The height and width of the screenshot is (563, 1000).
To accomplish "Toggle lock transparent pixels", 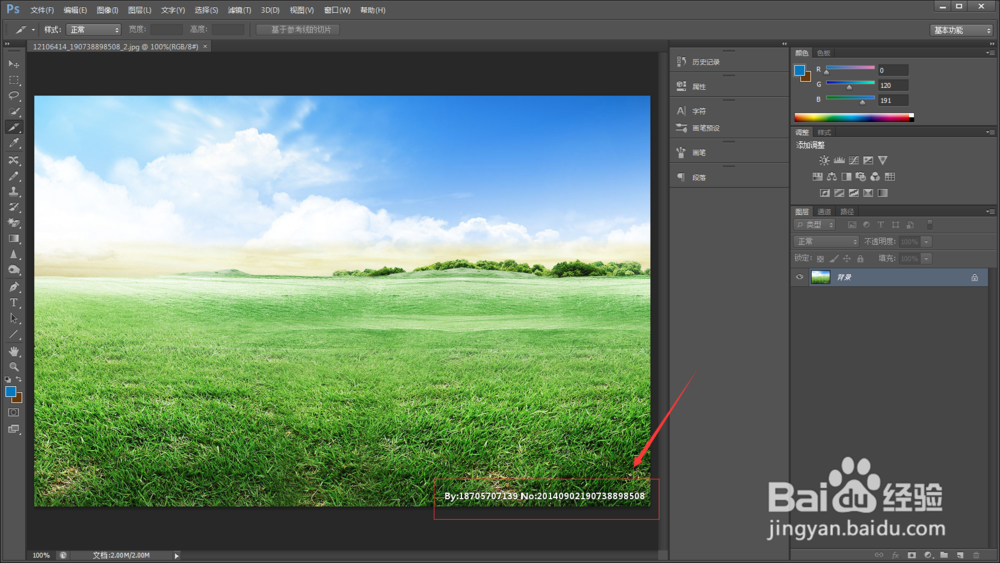I will pos(820,259).
